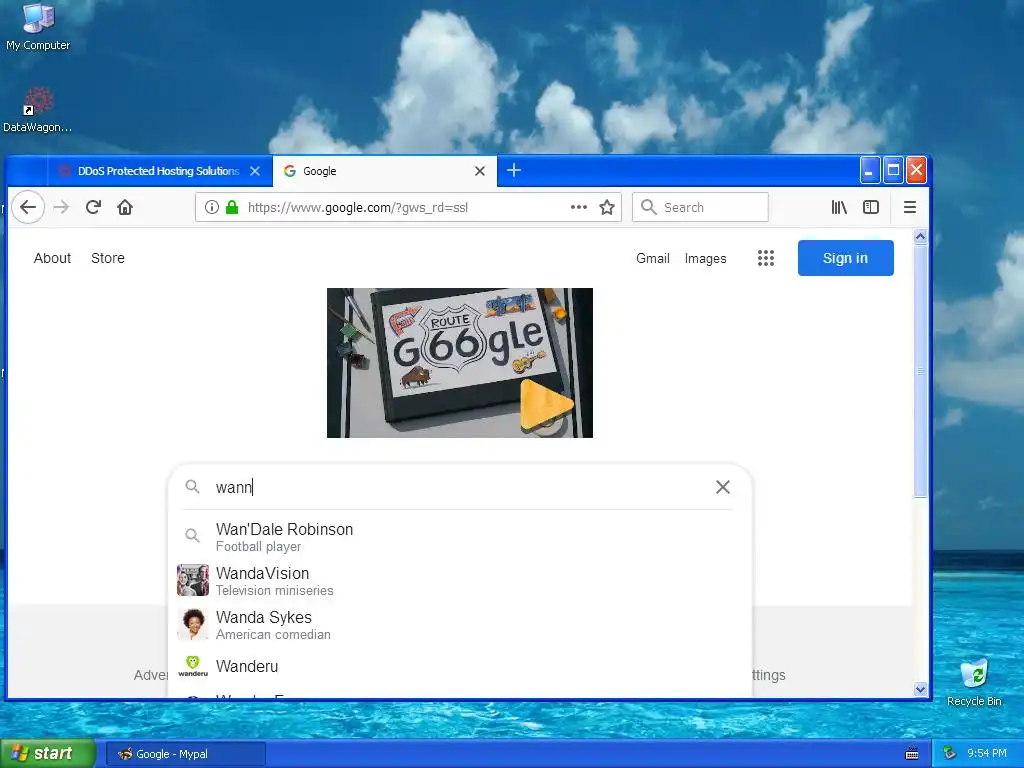
Task: Click the vertical scrollbar thumb
Action: (920, 371)
